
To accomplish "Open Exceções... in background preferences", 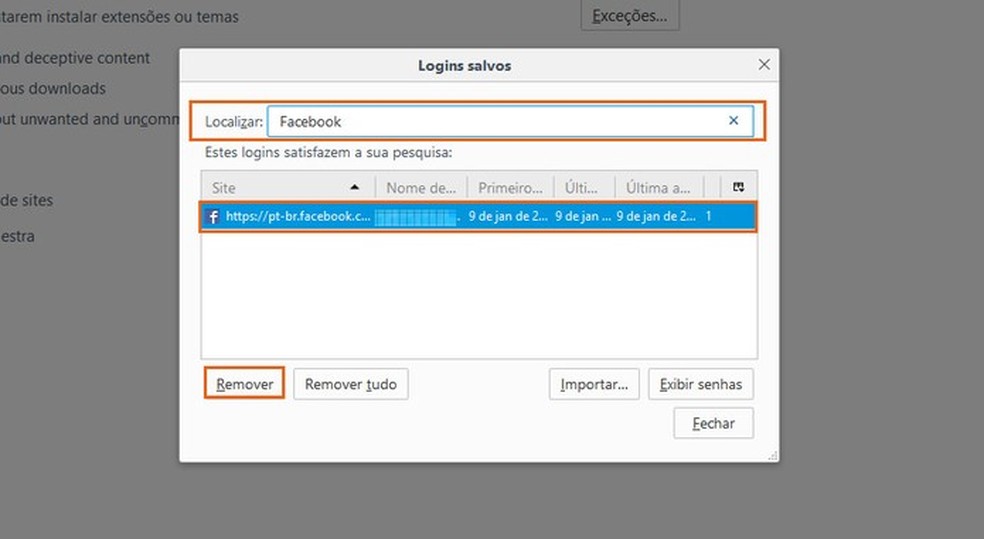I will 629,15.
